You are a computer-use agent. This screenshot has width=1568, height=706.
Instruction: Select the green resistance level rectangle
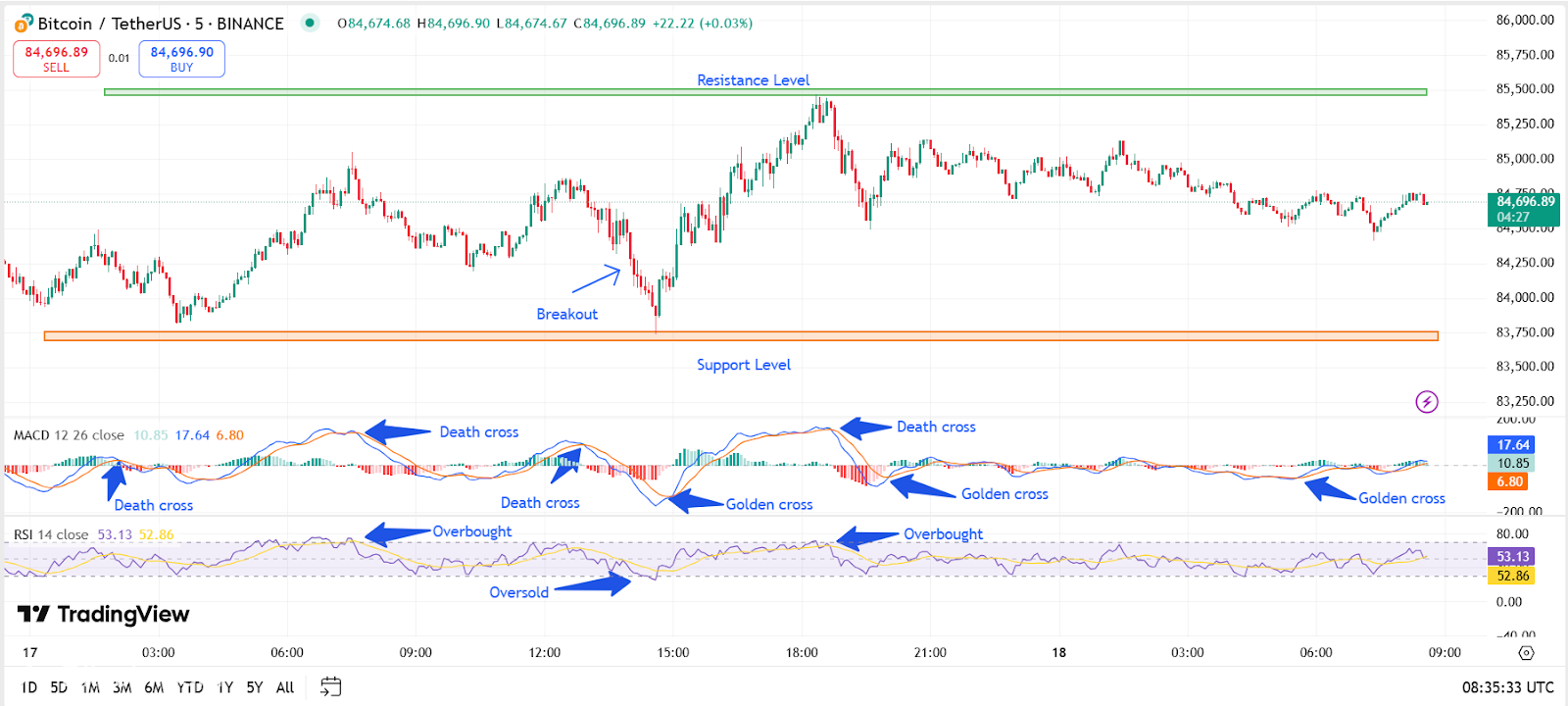[765, 92]
